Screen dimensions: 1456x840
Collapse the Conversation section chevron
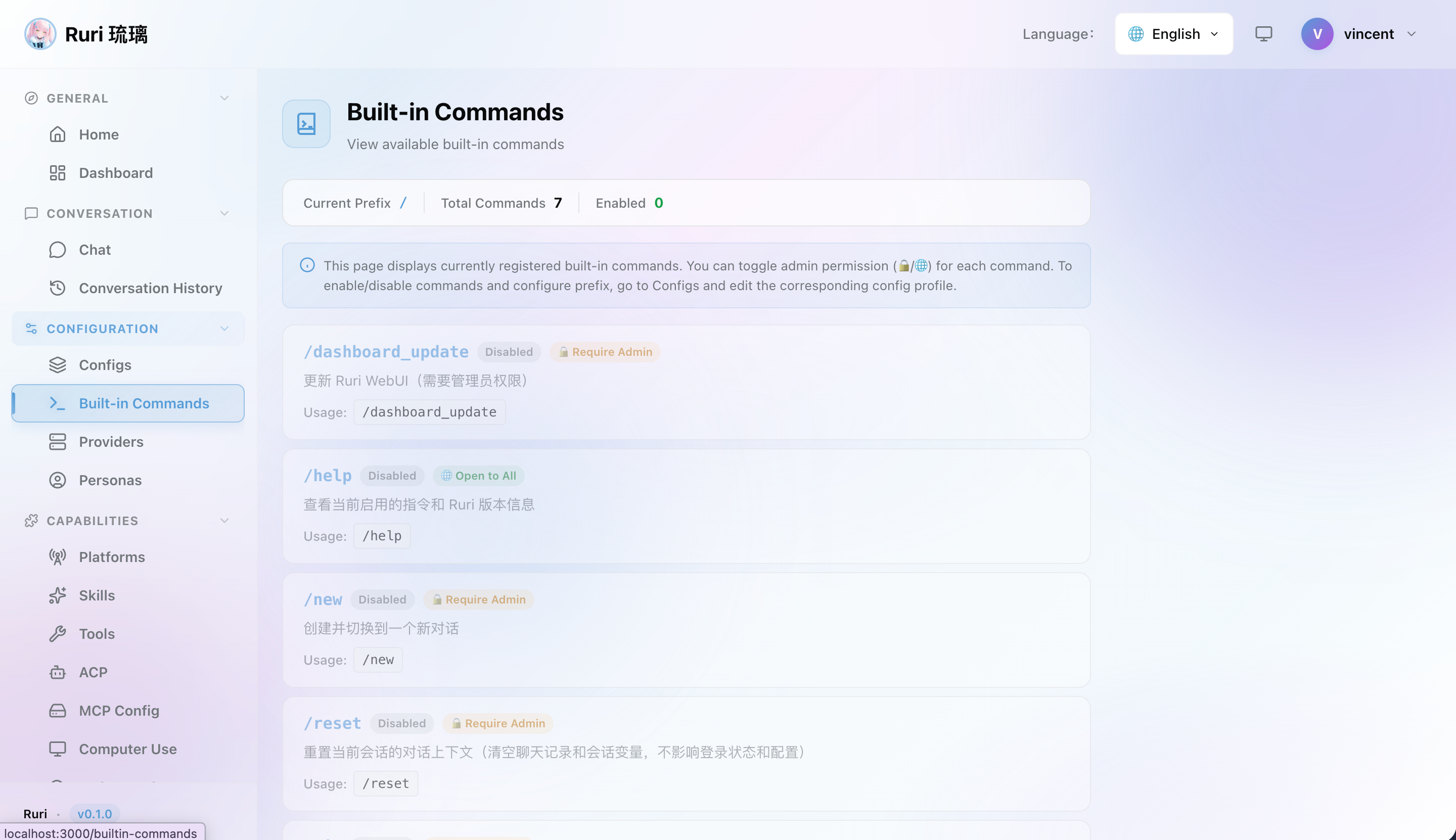pyautogui.click(x=224, y=213)
